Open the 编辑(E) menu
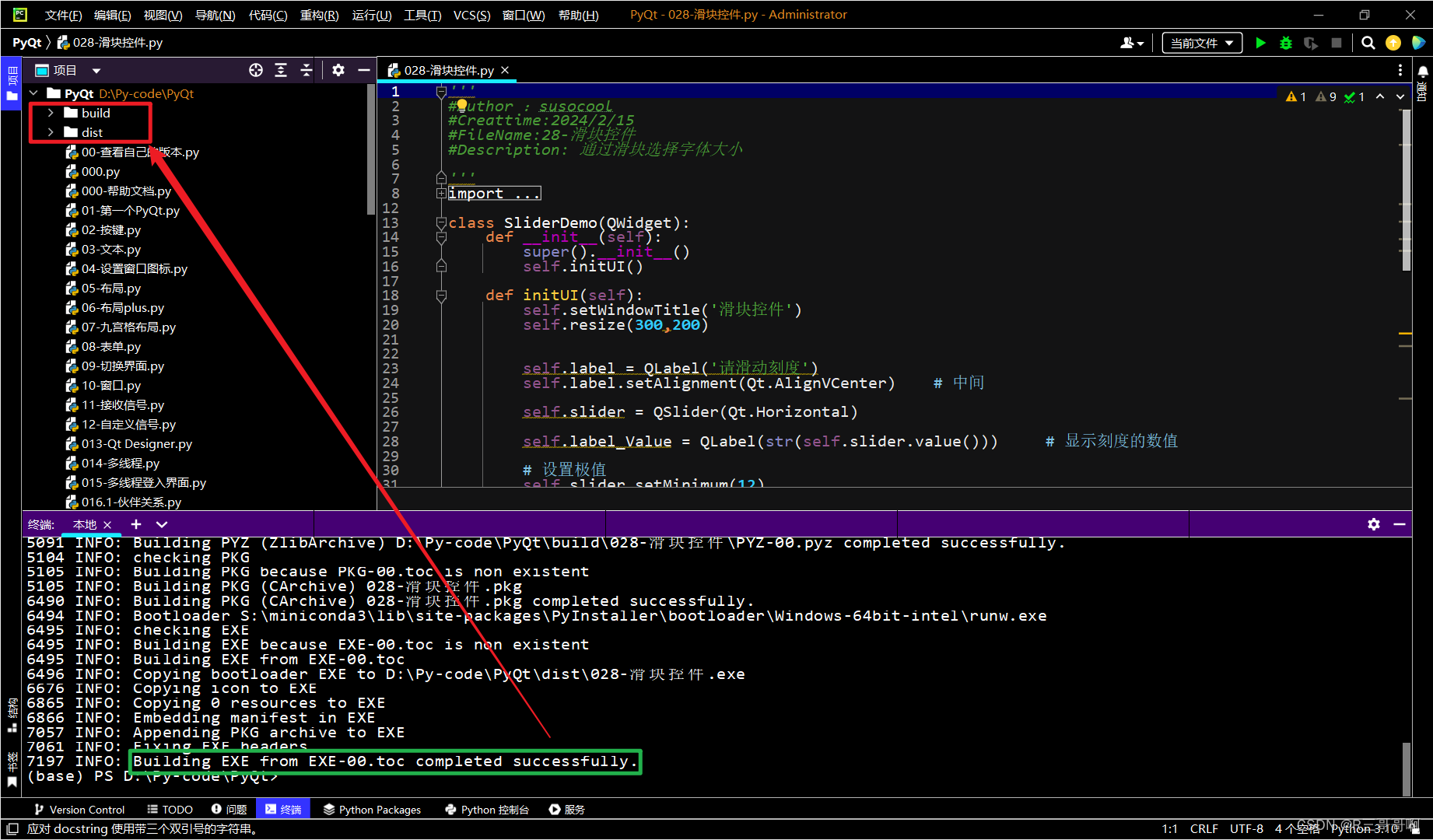 (x=112, y=15)
